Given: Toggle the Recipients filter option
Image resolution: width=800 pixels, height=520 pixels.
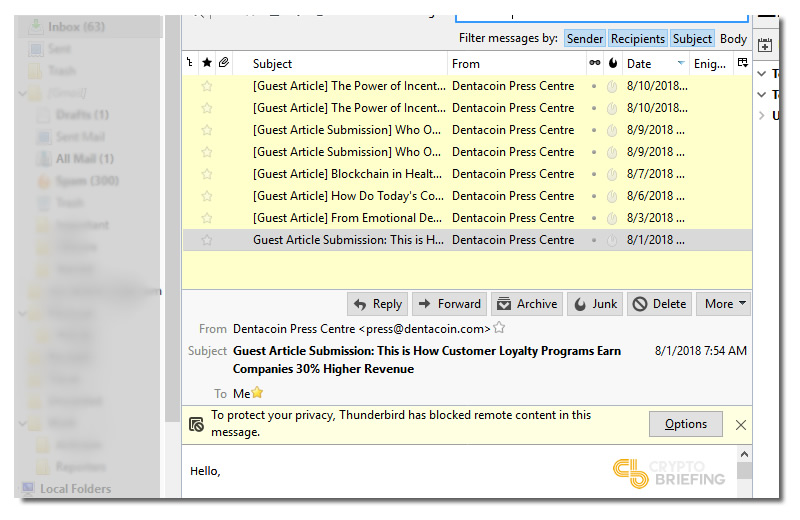Looking at the screenshot, I should (638, 38).
